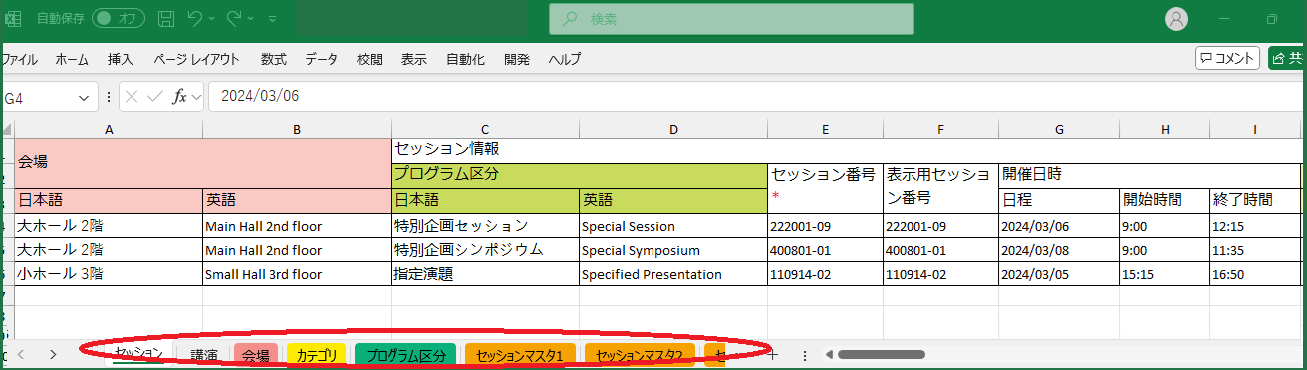1307x370 pixels.
Task: Click cell 指定演題
Action: click(x=485, y=274)
